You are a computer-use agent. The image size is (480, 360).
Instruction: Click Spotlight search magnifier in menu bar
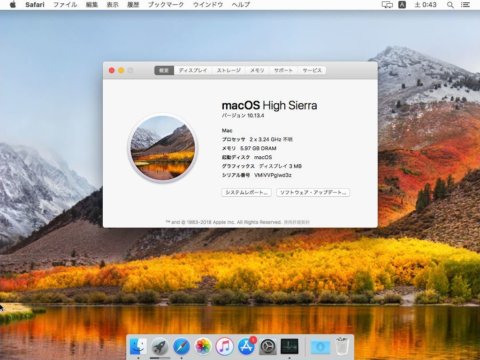(x=450, y=5)
